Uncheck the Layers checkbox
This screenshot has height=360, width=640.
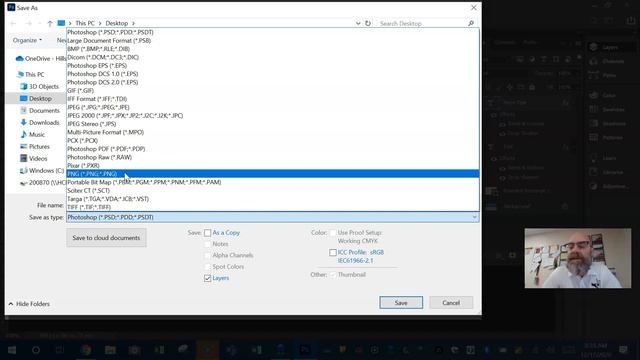click(x=207, y=278)
